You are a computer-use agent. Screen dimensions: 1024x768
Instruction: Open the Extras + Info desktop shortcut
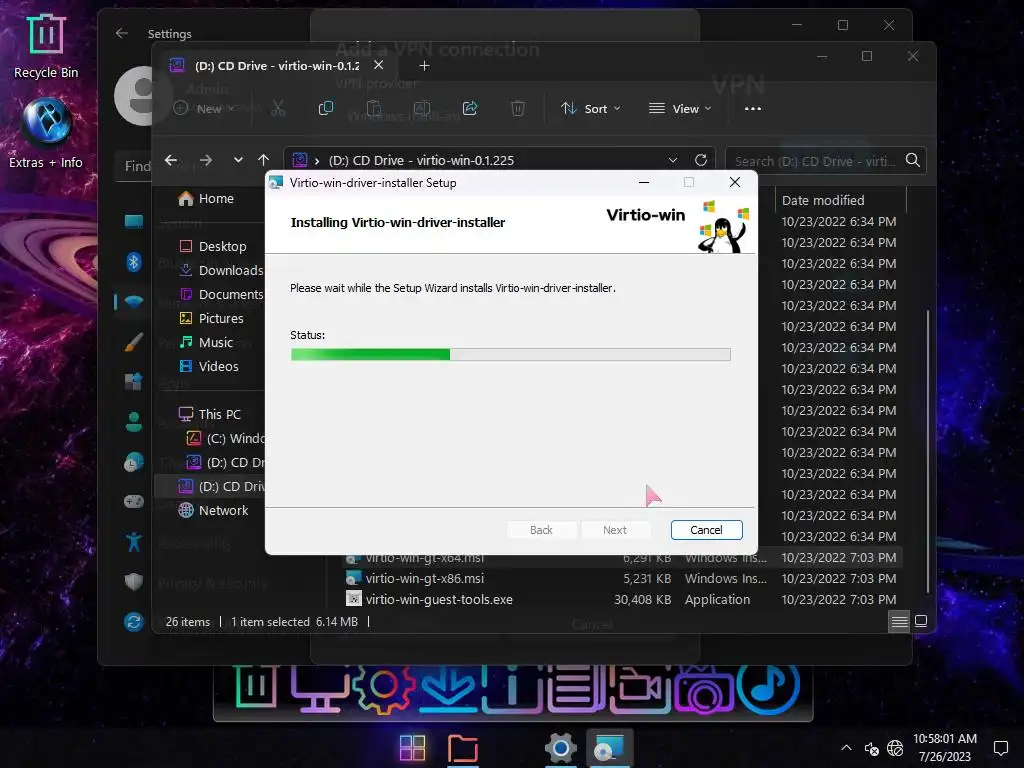(46, 134)
